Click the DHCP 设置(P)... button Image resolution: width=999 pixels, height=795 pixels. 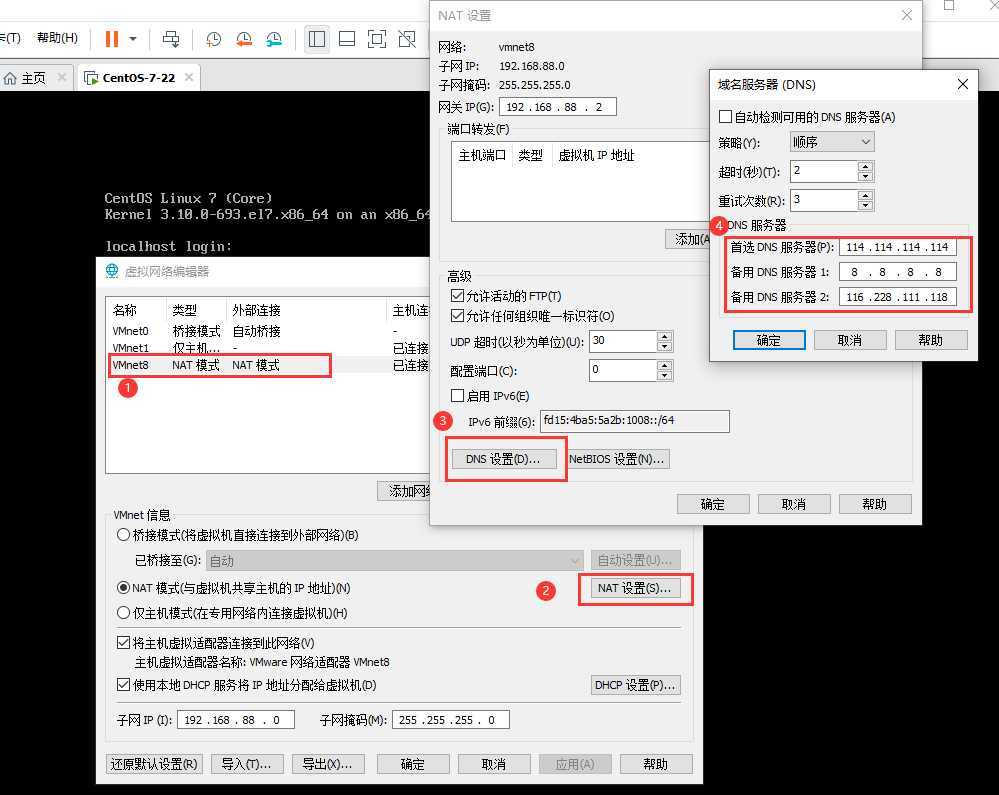point(635,685)
